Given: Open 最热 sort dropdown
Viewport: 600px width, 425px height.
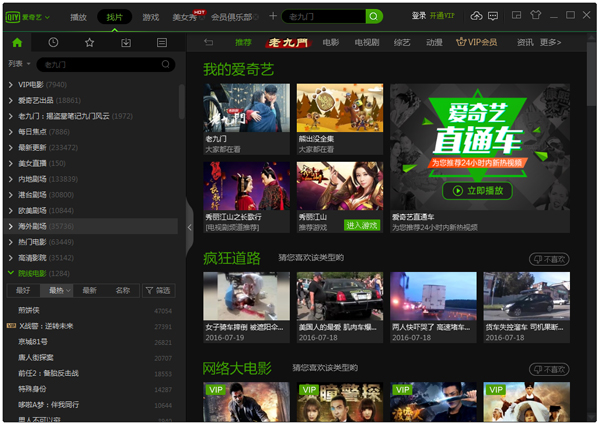Looking at the screenshot, I should 57,291.
